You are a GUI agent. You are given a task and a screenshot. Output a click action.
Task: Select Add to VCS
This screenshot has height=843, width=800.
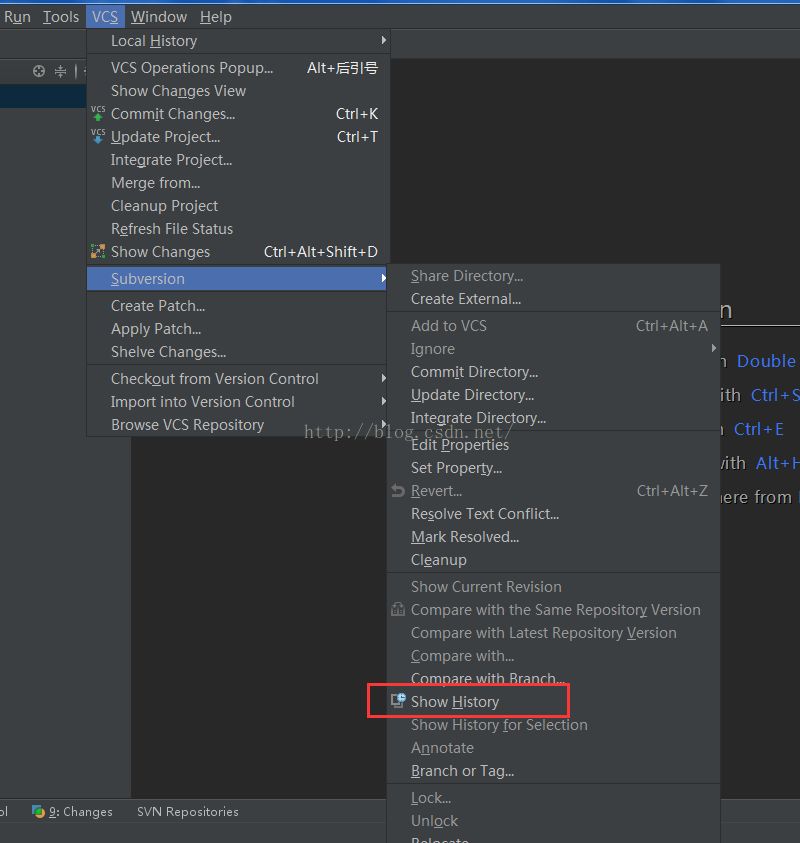[x=553, y=326]
